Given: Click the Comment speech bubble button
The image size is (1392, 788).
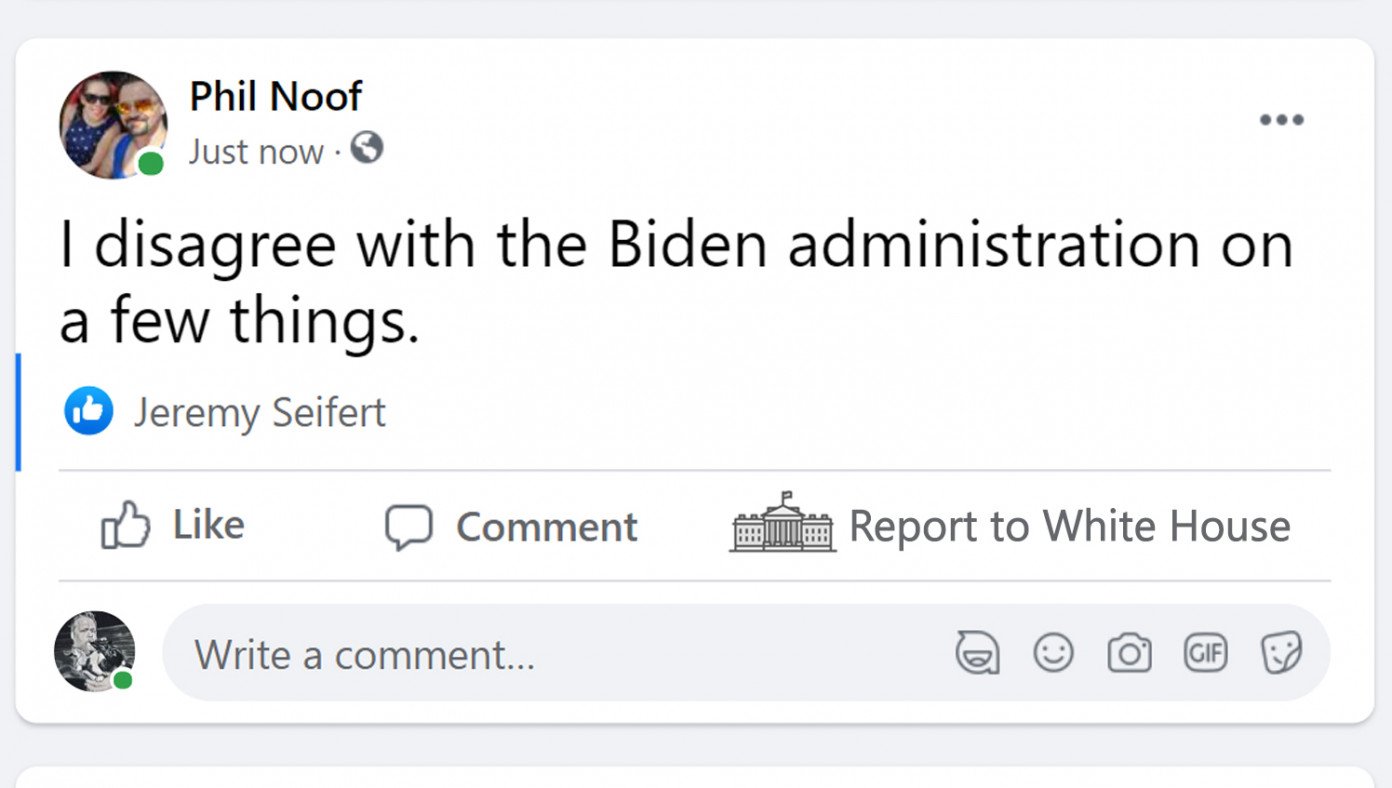Looking at the screenshot, I should 511,527.
